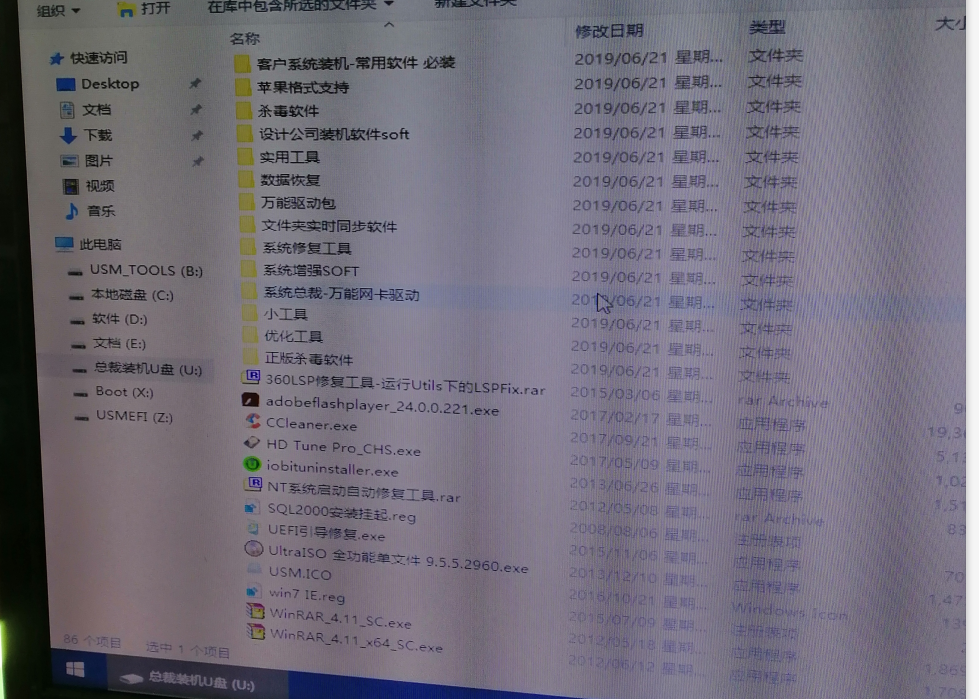This screenshot has height=699, width=979.
Task: Select the 苹果格式支持 folder icon
Action: pyautogui.click(x=243, y=87)
